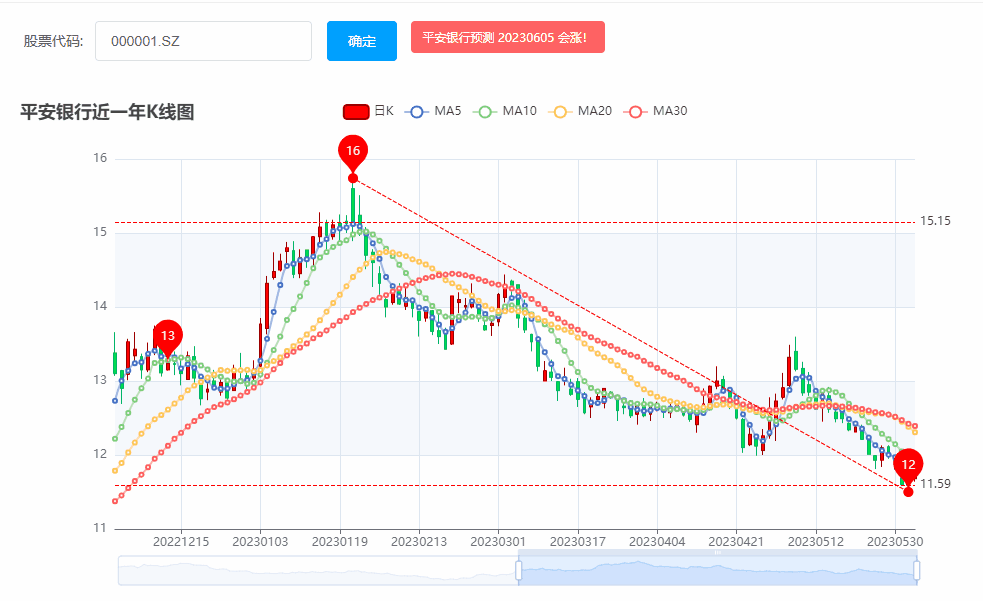Click the unselected part of the zoom overview

pyautogui.click(x=317, y=571)
